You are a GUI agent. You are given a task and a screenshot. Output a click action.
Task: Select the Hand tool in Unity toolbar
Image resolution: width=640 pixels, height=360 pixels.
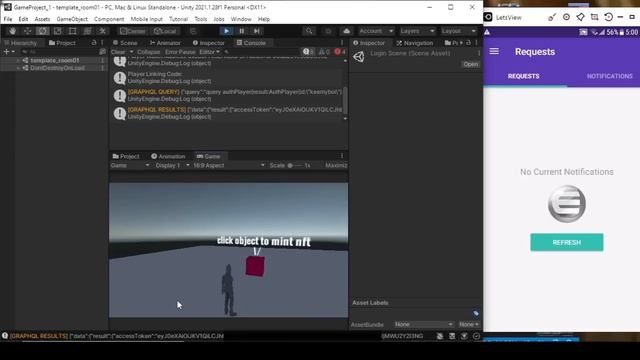(12, 31)
